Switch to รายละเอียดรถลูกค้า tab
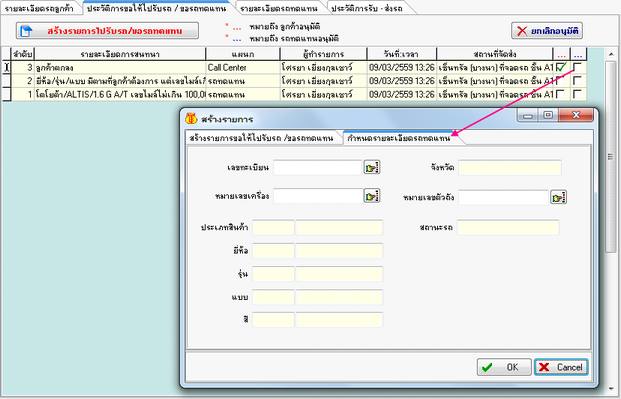The height and width of the screenshot is (399, 621). click(x=39, y=8)
